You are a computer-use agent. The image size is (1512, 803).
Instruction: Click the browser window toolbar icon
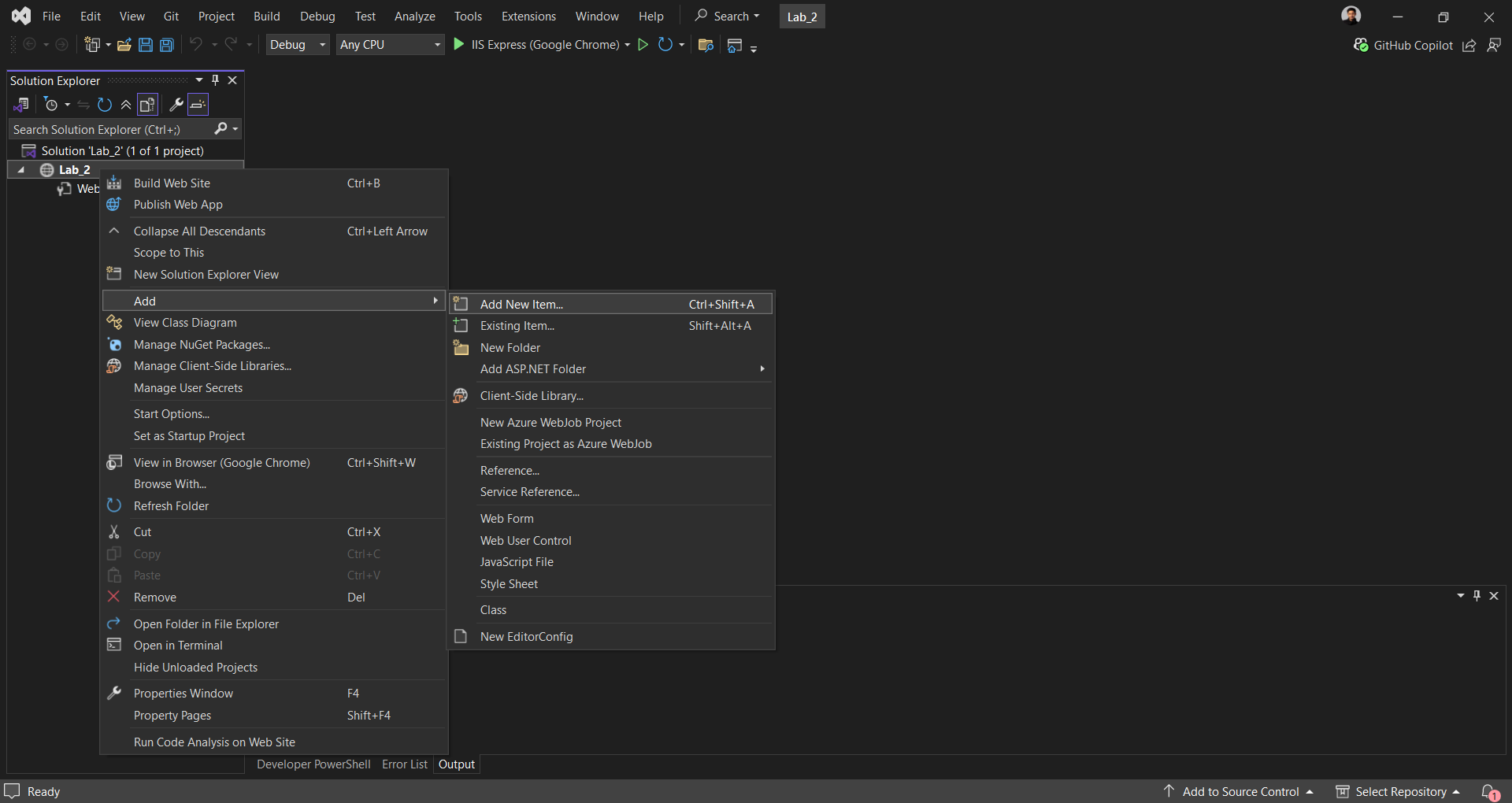tap(735, 45)
